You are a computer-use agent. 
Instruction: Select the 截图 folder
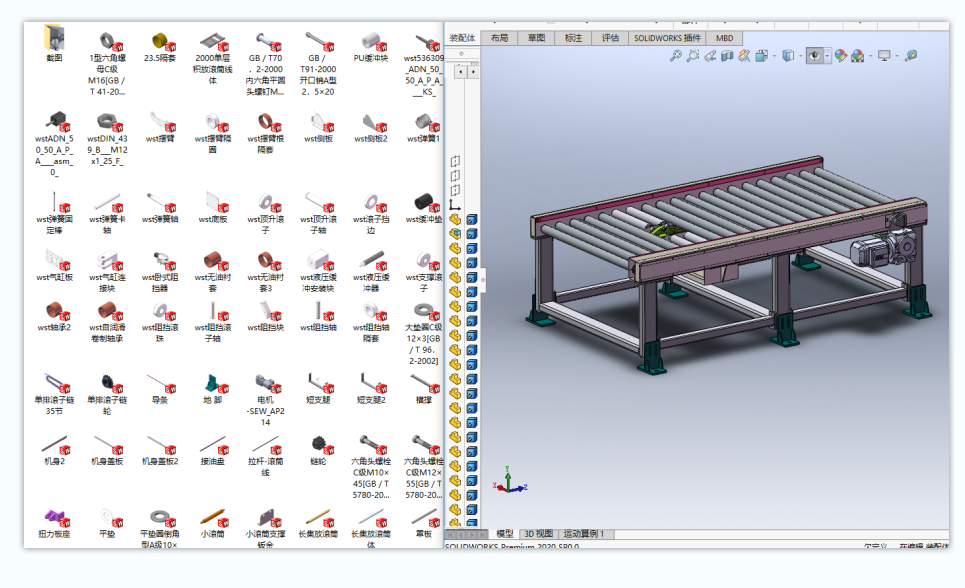(x=54, y=43)
